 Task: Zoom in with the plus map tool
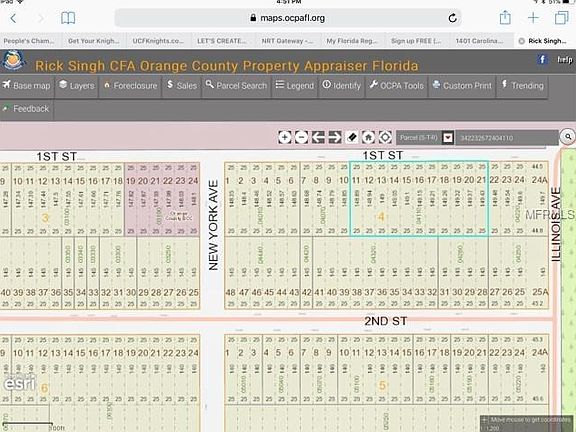pos(285,137)
